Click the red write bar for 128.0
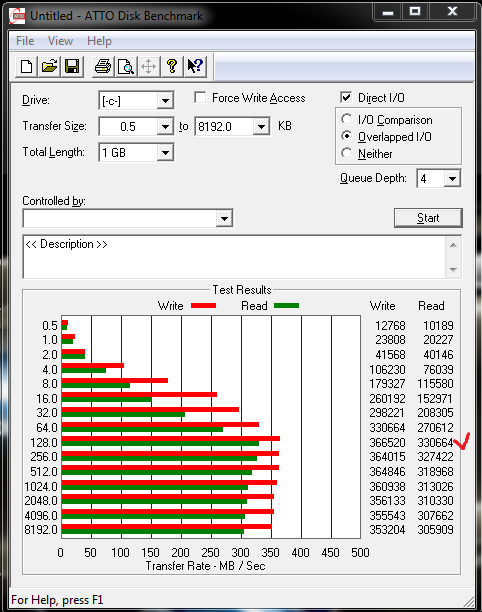 pyautogui.click(x=171, y=438)
